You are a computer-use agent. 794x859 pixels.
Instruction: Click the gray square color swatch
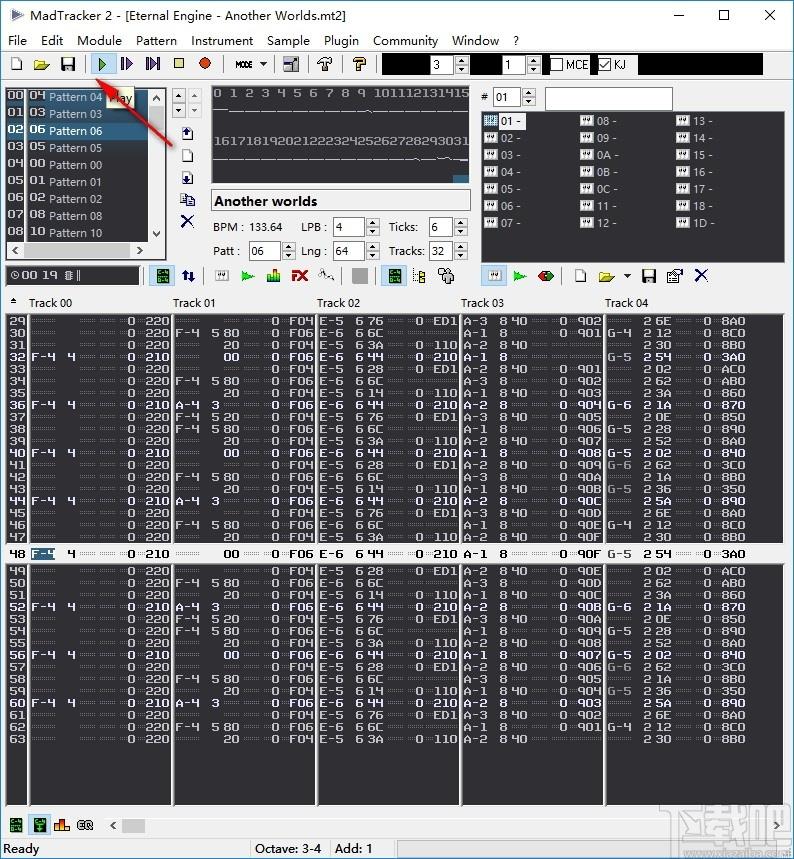(x=359, y=276)
